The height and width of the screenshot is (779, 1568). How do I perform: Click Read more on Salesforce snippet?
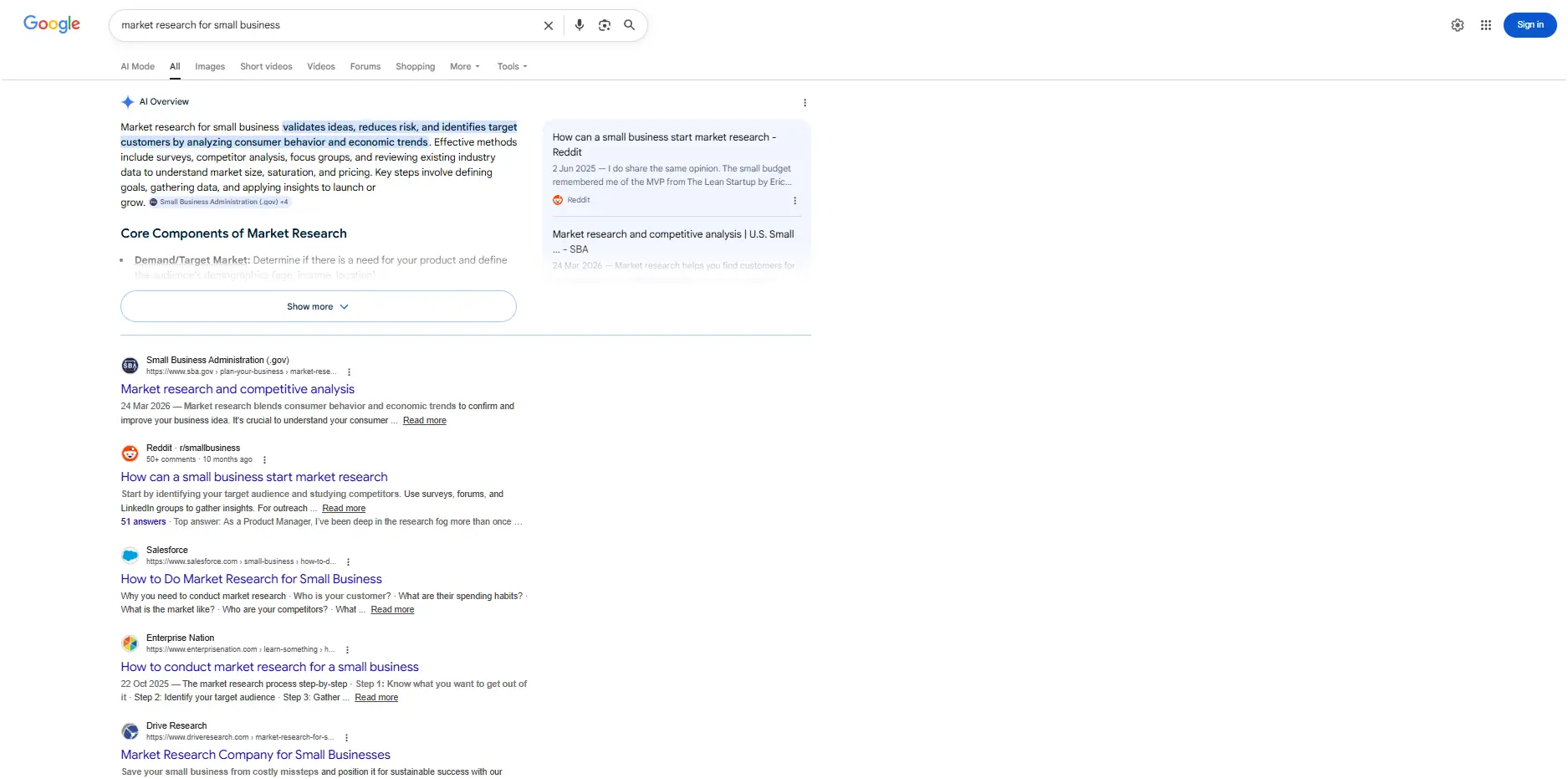(x=392, y=610)
